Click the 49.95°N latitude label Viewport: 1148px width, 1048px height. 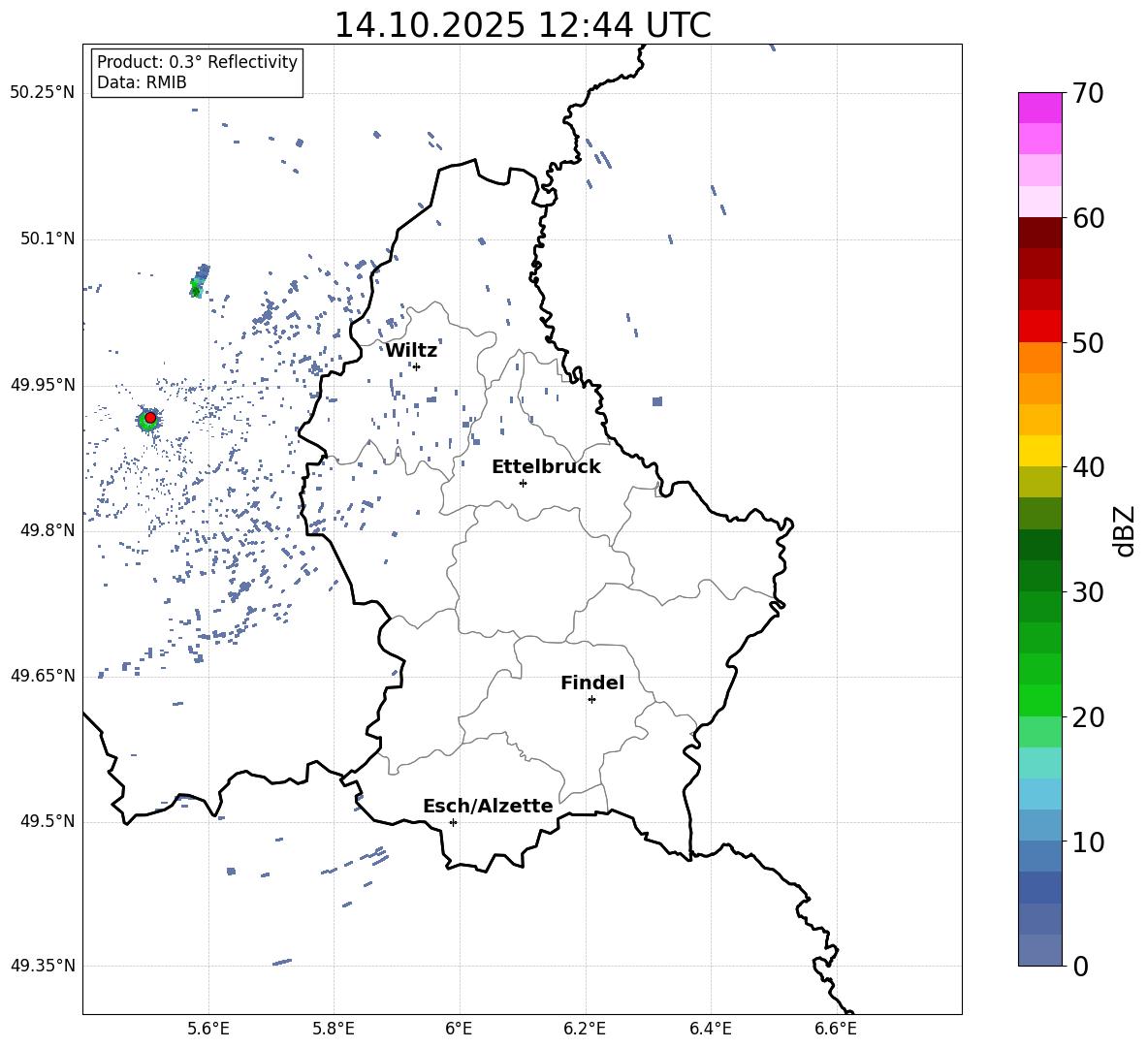[x=43, y=385]
